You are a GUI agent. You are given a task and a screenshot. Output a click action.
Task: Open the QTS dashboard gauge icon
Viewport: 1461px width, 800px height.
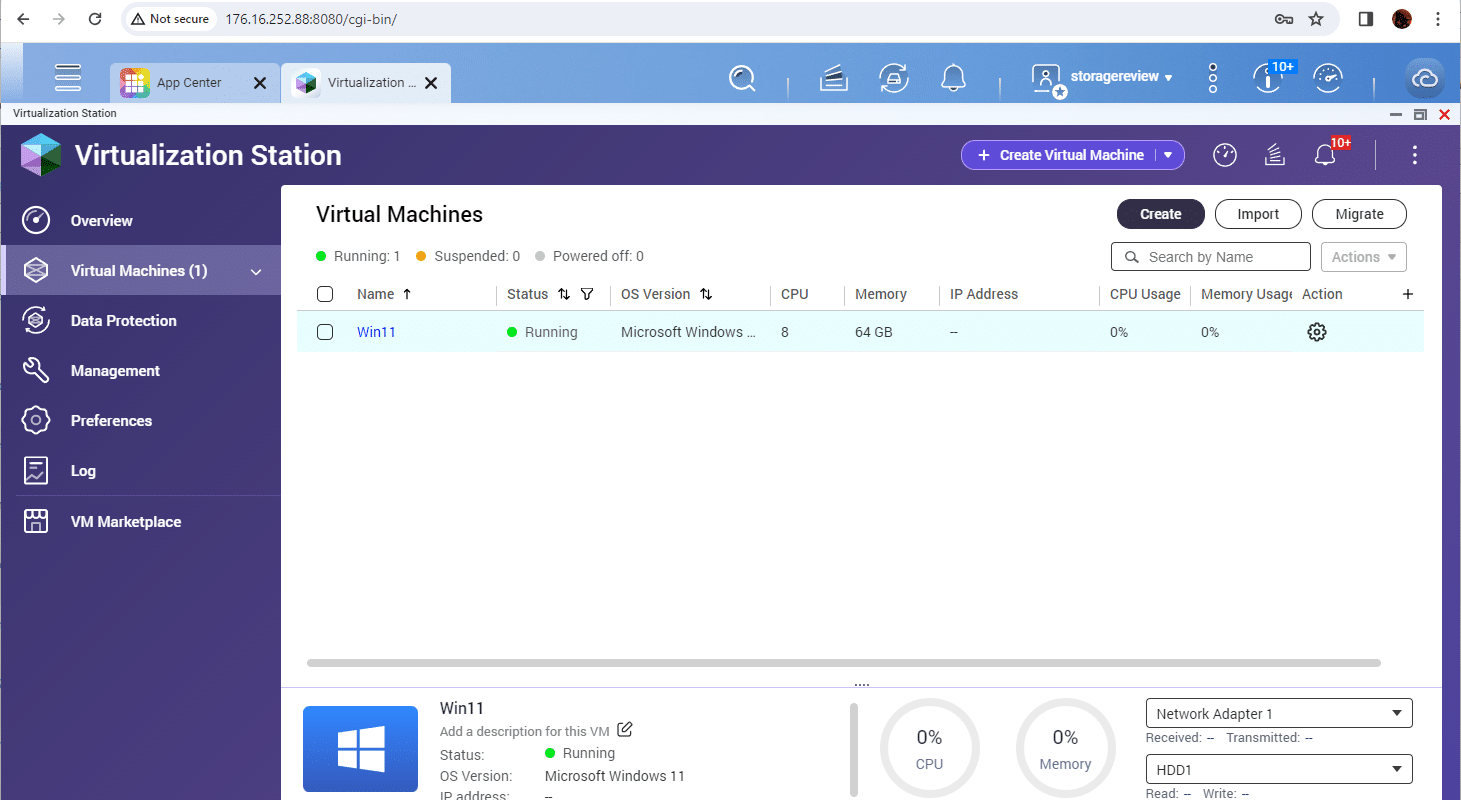(1327, 78)
